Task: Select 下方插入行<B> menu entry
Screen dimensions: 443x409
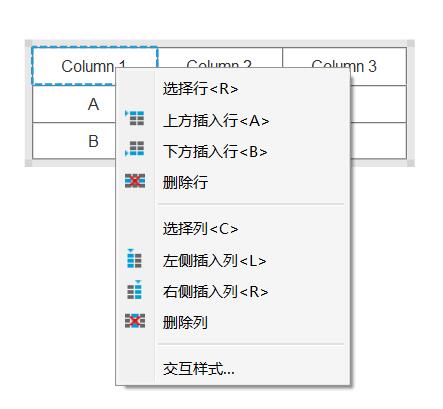Action: [x=233, y=151]
